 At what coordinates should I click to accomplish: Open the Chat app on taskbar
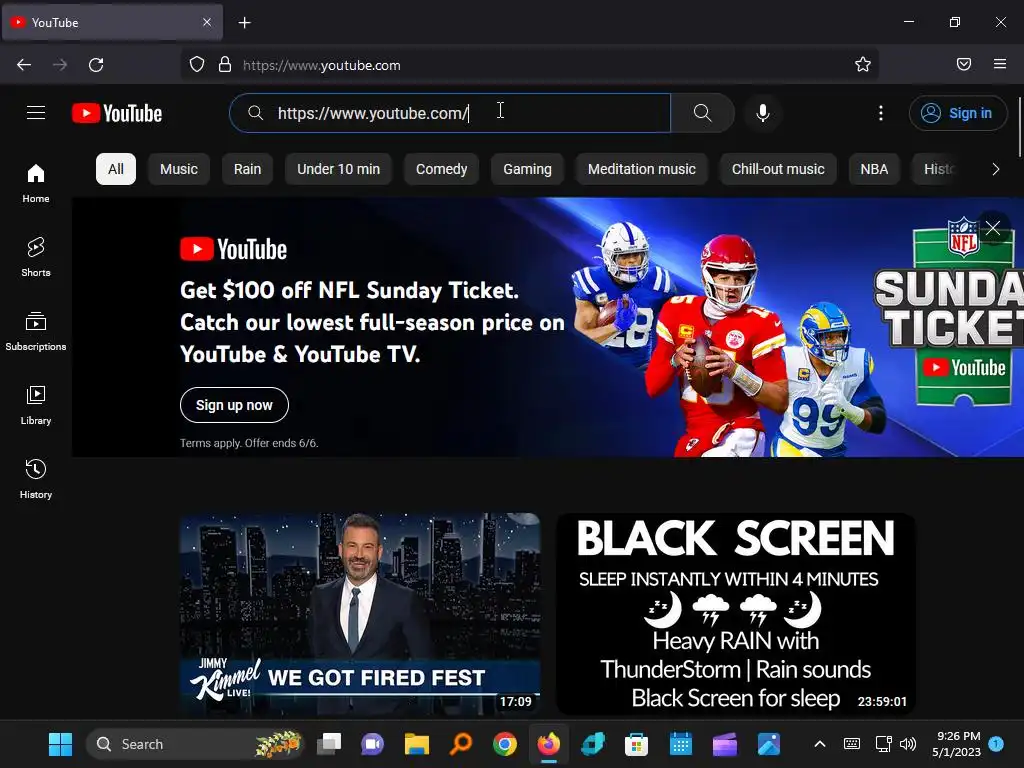click(x=373, y=744)
